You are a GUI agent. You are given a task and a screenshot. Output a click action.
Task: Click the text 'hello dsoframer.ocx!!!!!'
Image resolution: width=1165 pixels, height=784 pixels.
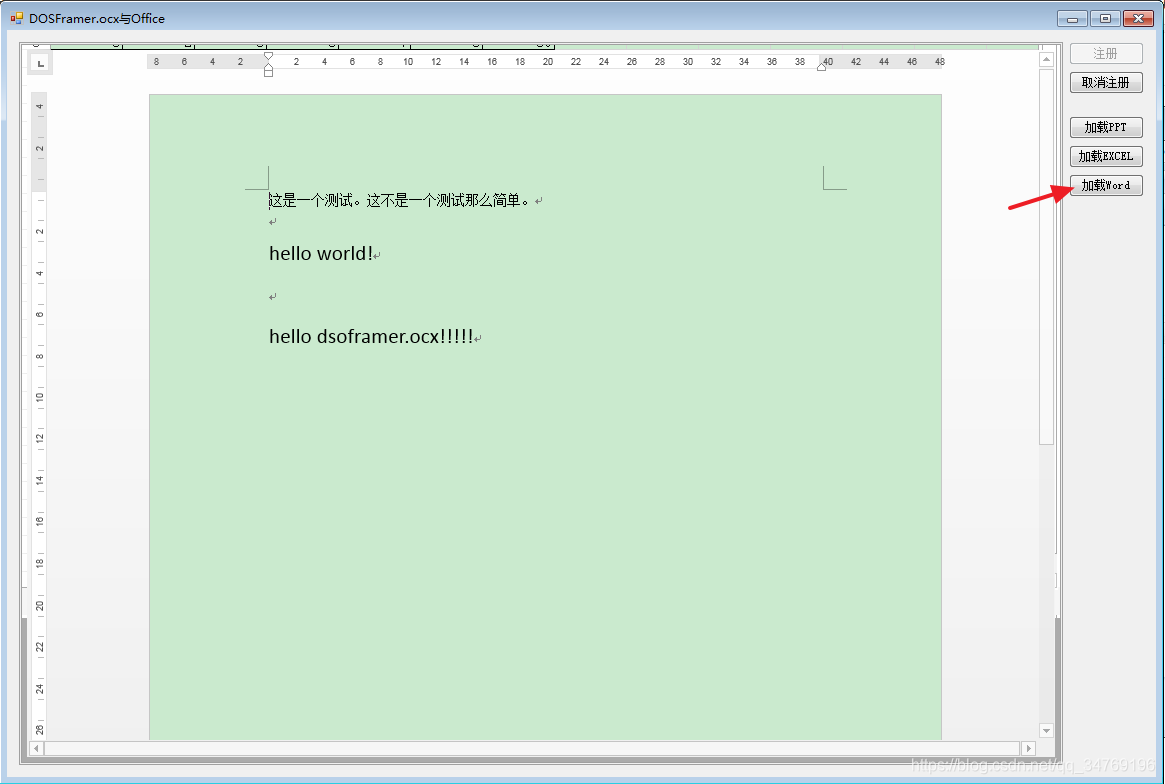pyautogui.click(x=371, y=337)
